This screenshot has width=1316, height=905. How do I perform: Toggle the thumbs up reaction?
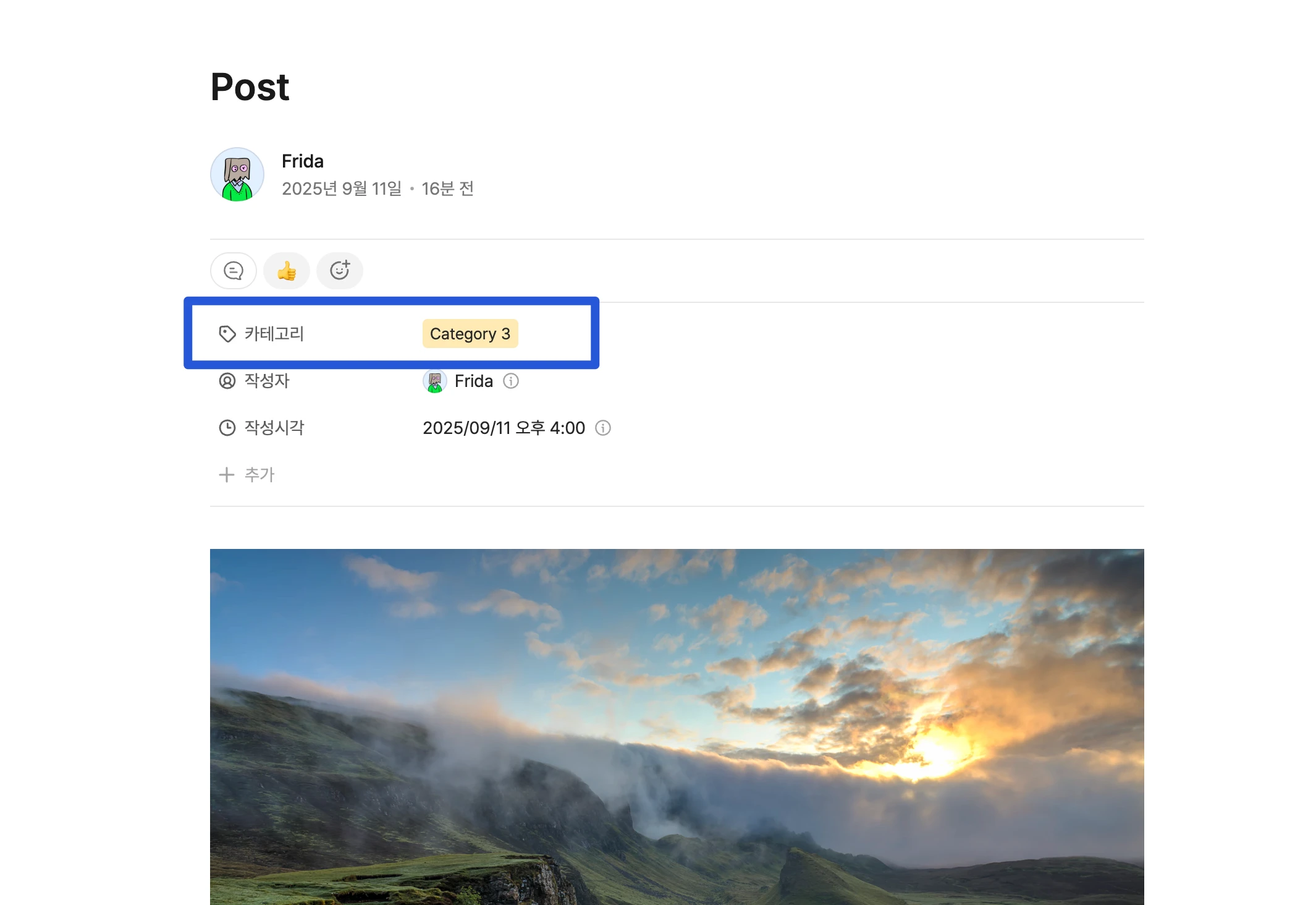287,271
